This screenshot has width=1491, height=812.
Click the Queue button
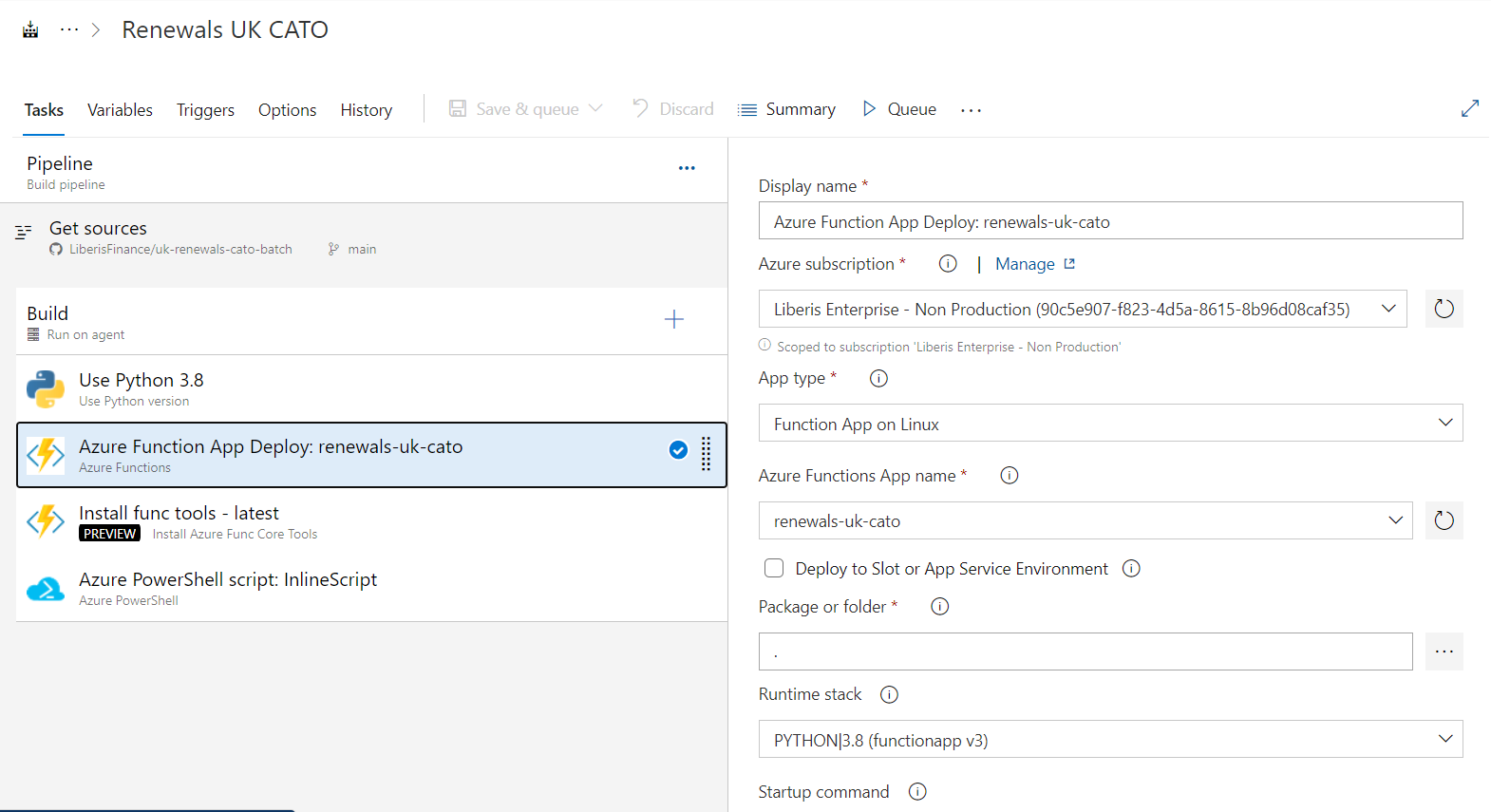898,109
